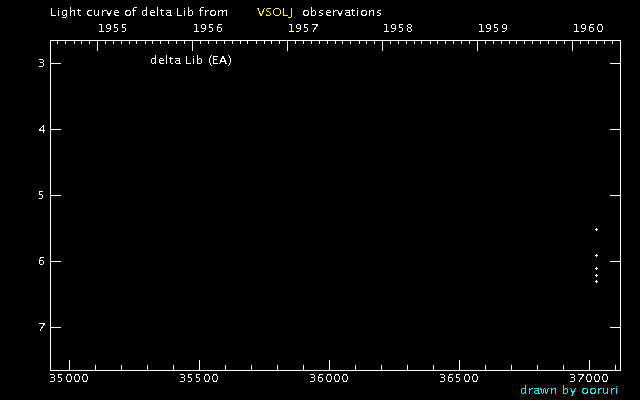Click the 1956 year label on top axis
The height and width of the screenshot is (400, 640).
tap(207, 28)
